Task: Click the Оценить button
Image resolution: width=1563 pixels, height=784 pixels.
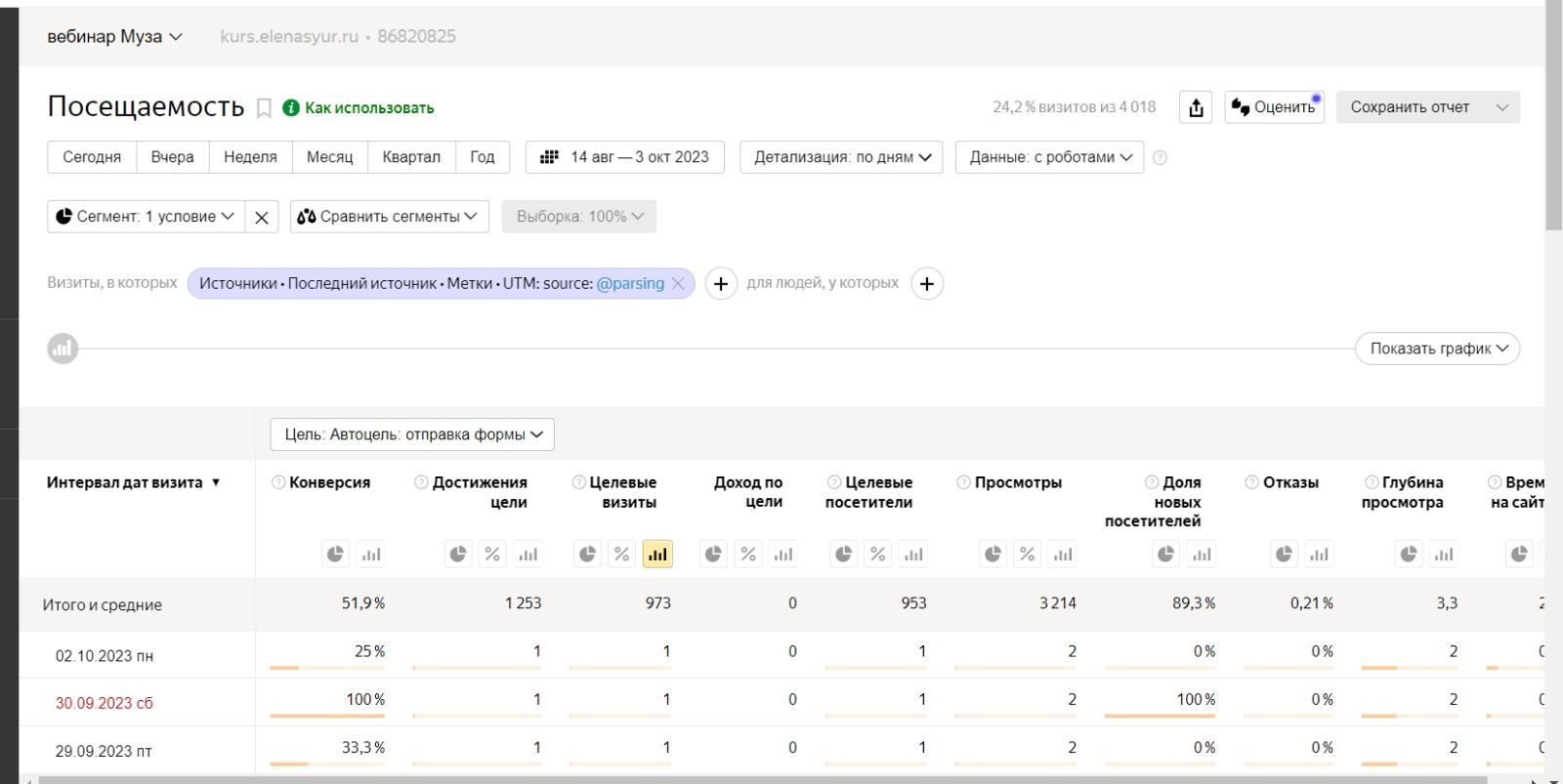Action: [x=1274, y=107]
